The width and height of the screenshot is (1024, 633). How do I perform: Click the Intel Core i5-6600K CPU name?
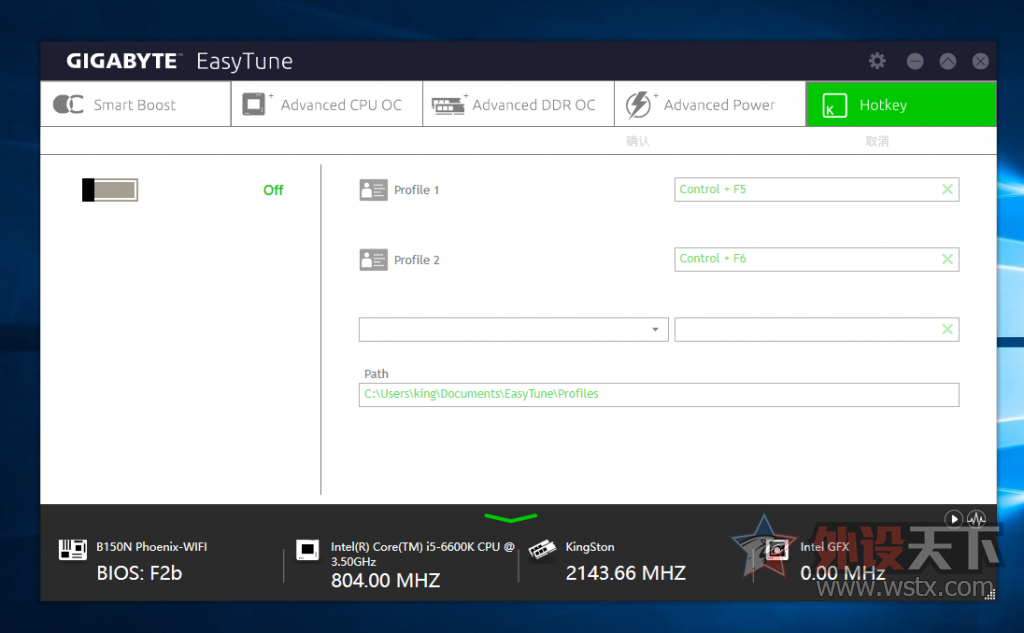point(423,554)
